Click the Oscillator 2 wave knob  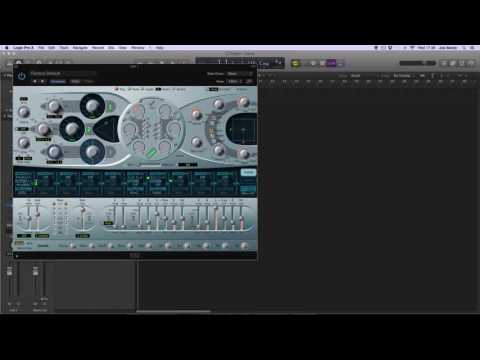click(x=72, y=129)
